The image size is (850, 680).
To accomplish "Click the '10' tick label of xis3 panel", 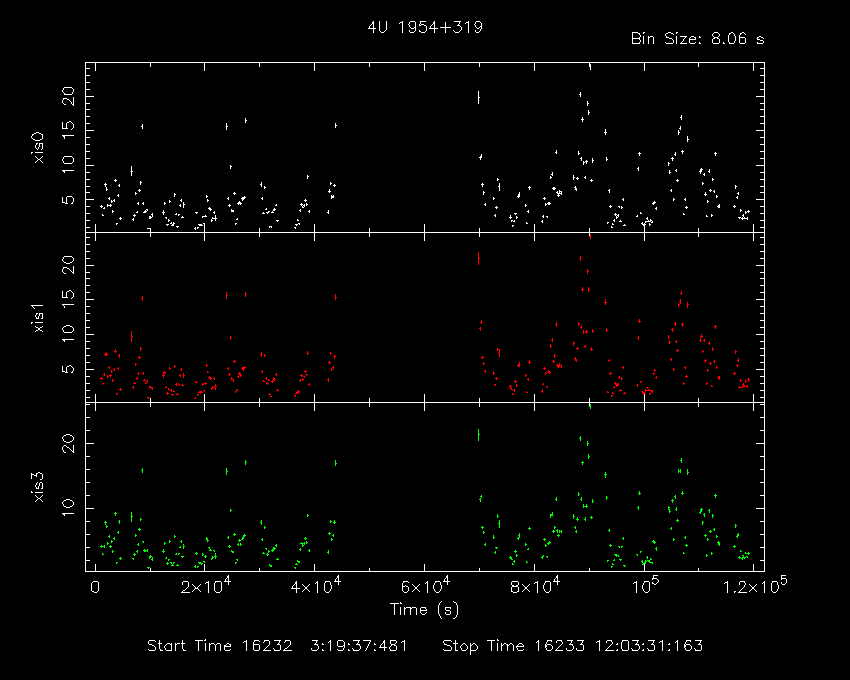I will (x=69, y=508).
